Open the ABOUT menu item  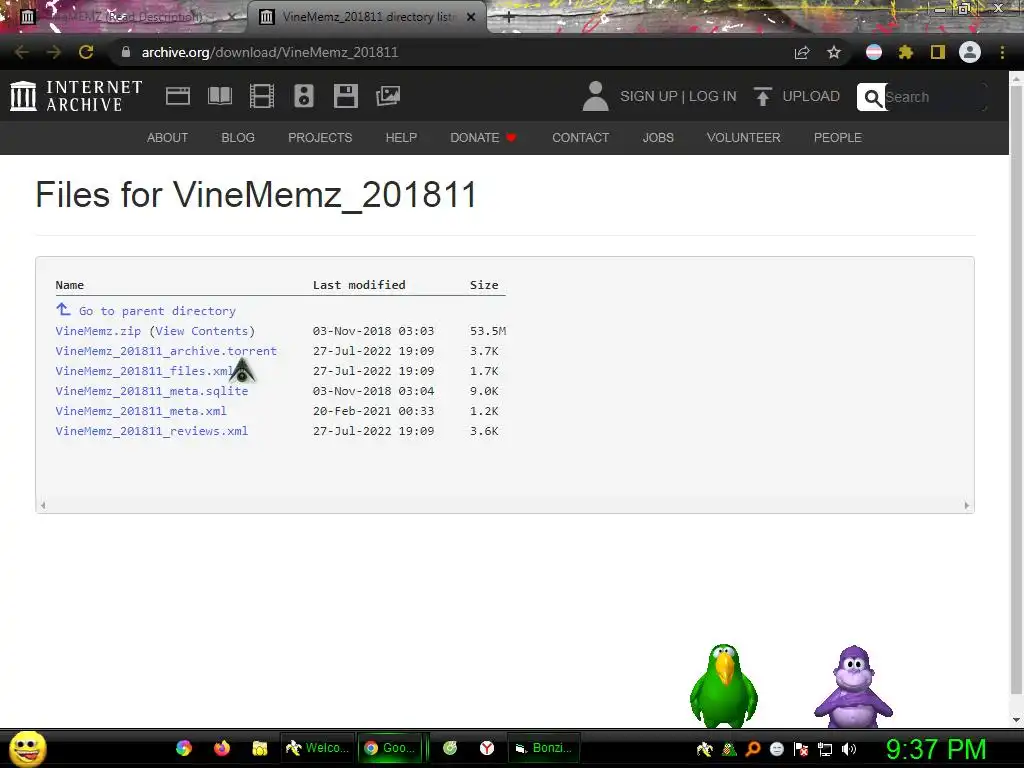point(167,138)
